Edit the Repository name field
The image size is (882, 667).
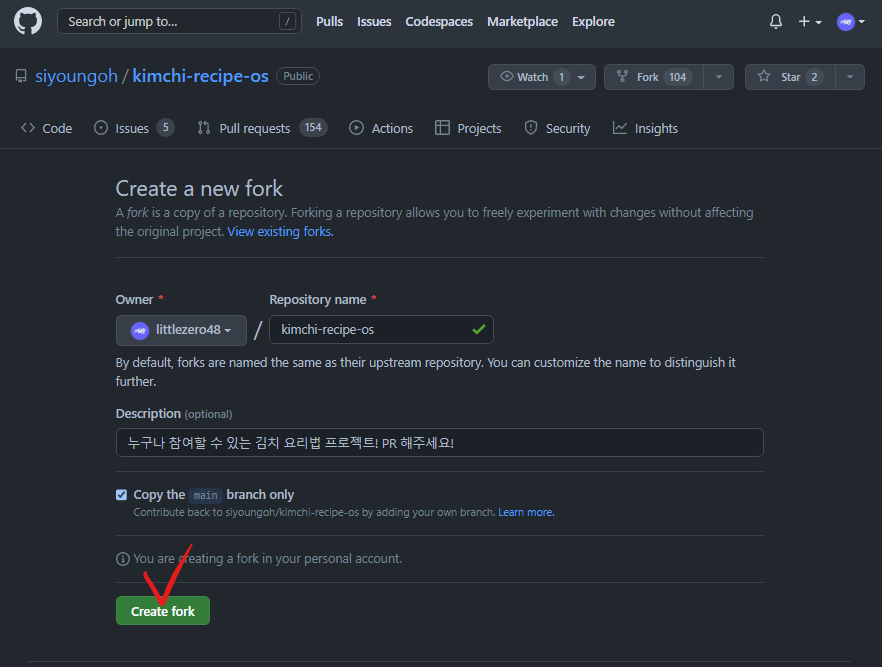pyautogui.click(x=381, y=330)
